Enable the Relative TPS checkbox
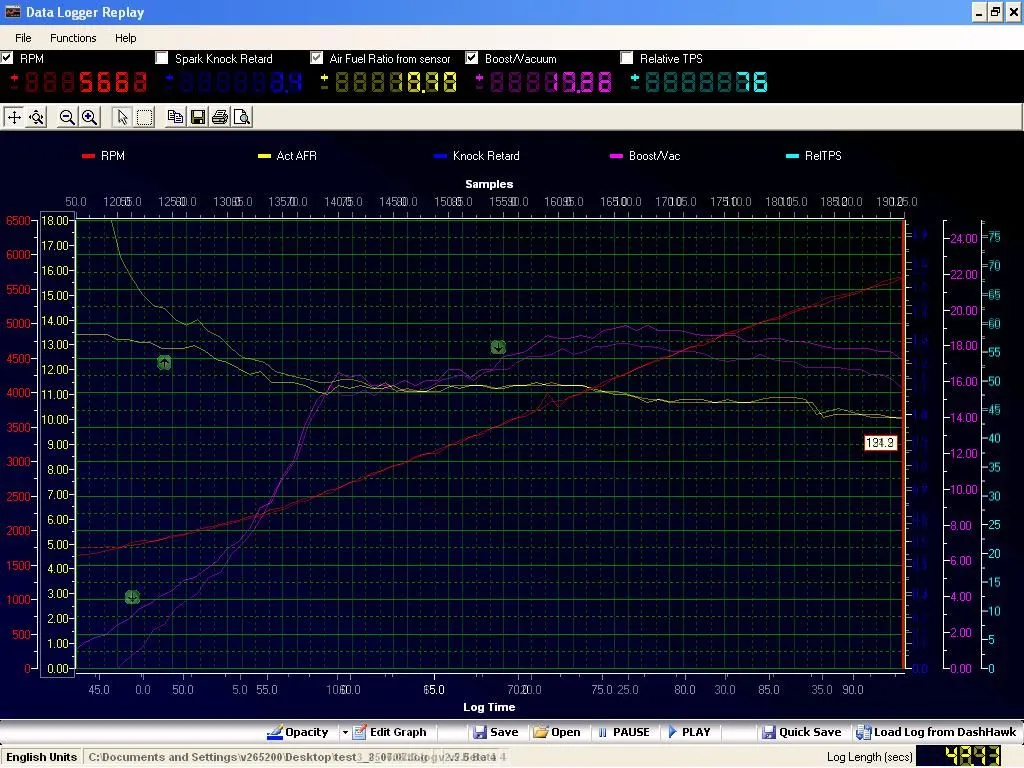The image size is (1024, 768). pos(627,58)
